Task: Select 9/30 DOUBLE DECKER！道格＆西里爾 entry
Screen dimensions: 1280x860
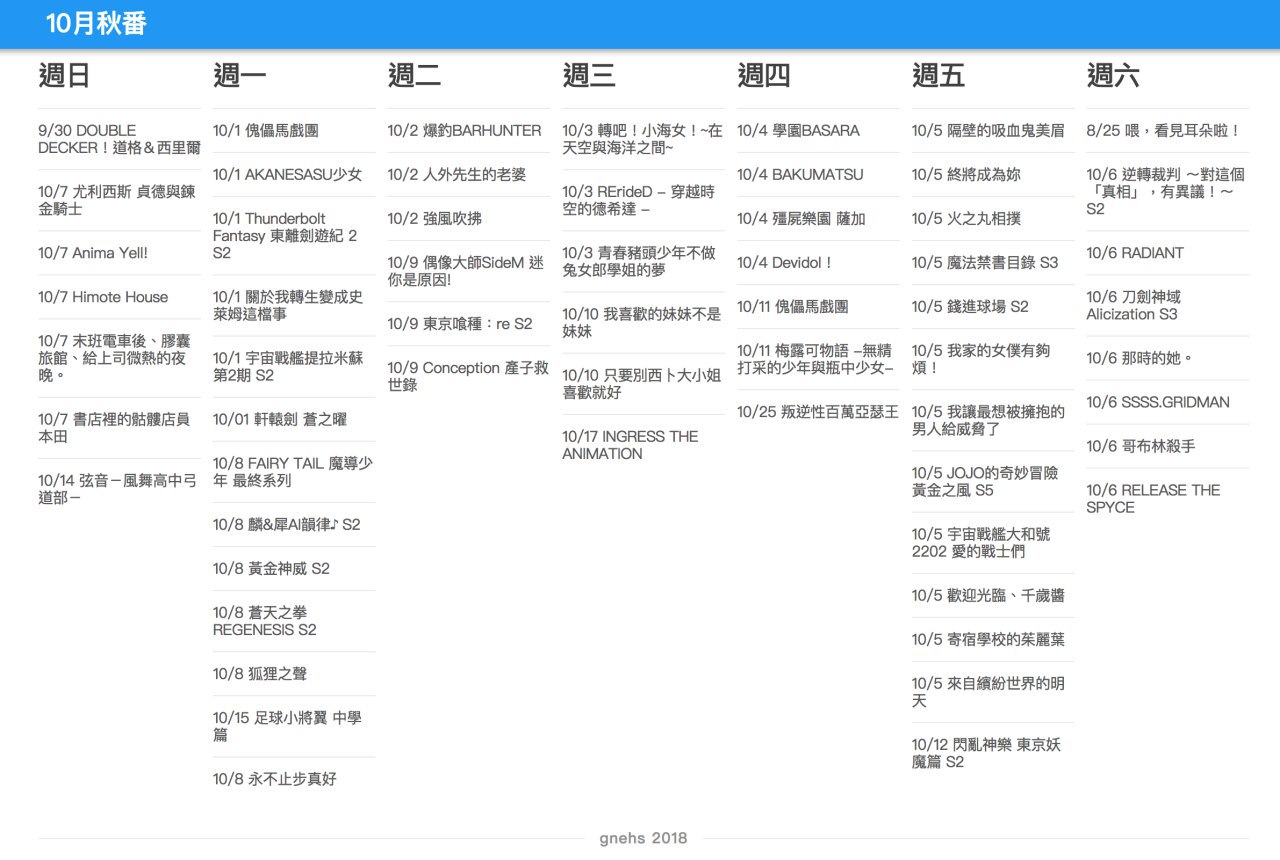Action: pyautogui.click(x=119, y=139)
